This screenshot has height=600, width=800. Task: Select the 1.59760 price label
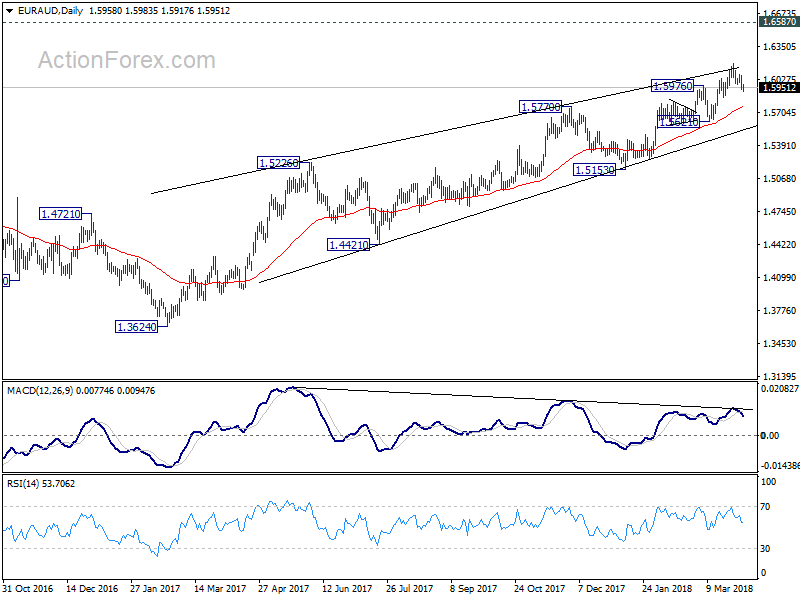point(672,86)
